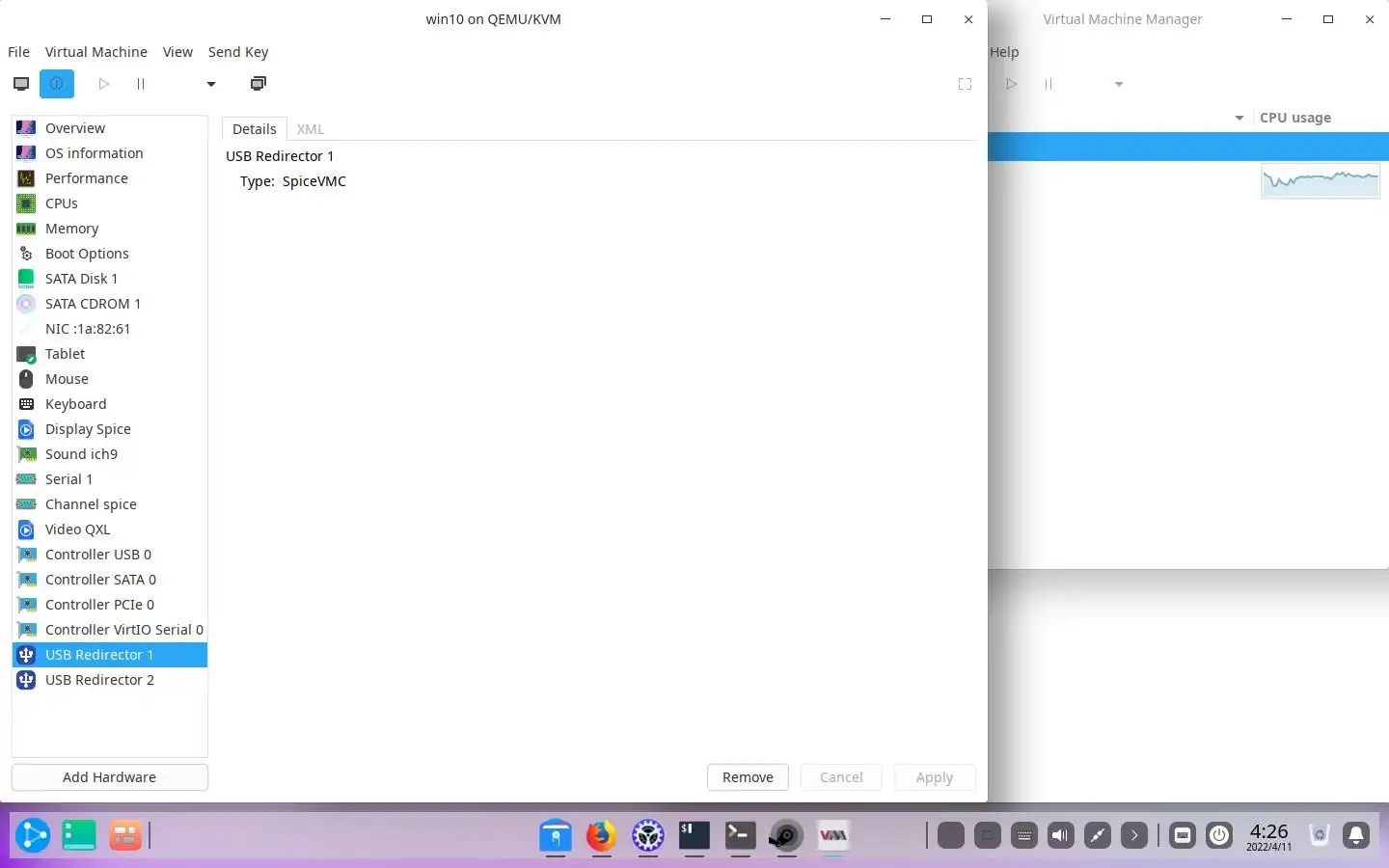Select the Keyboard input device
This screenshot has width=1389, height=868.
tap(110, 404)
